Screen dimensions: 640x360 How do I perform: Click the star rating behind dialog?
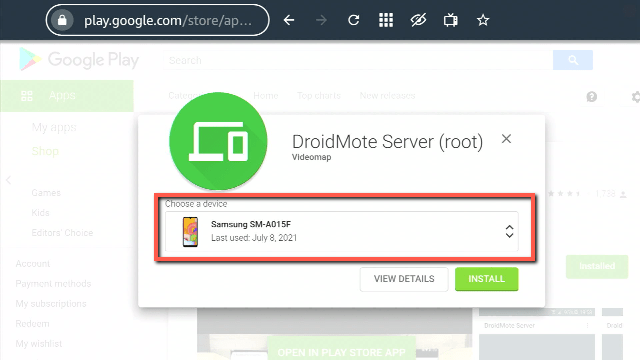[x=564, y=194]
